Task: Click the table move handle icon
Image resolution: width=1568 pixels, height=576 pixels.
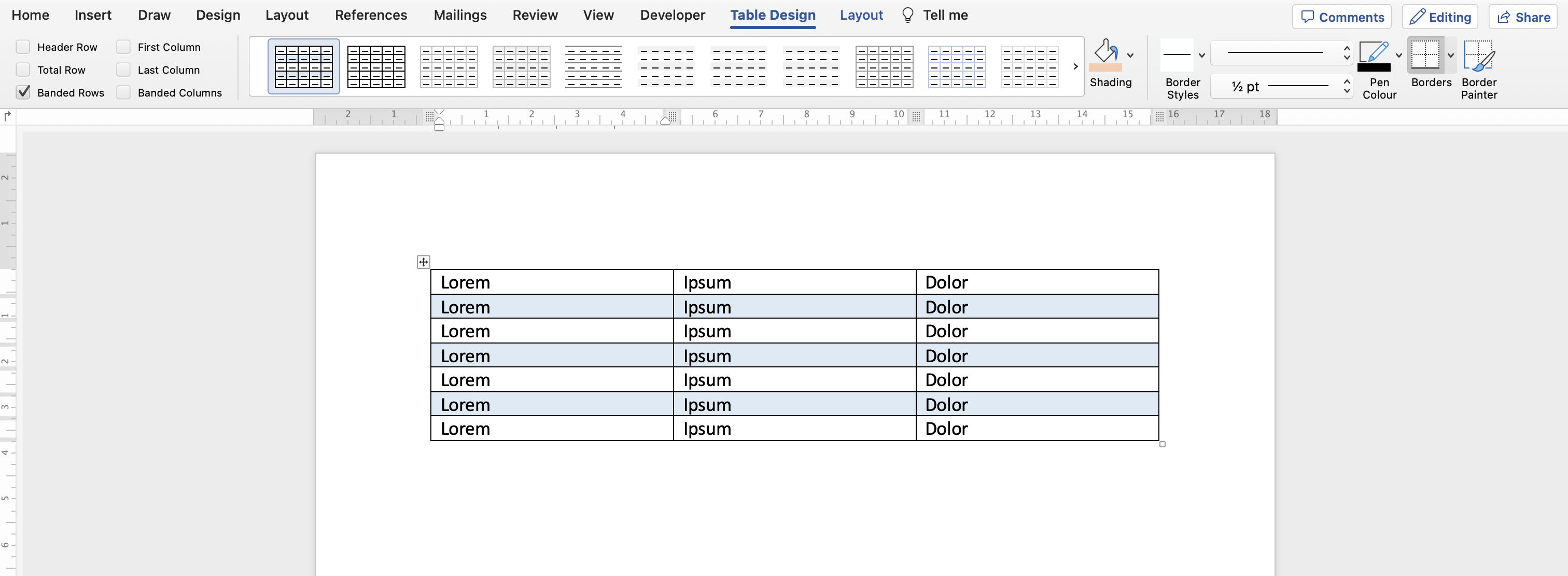Action: click(423, 262)
